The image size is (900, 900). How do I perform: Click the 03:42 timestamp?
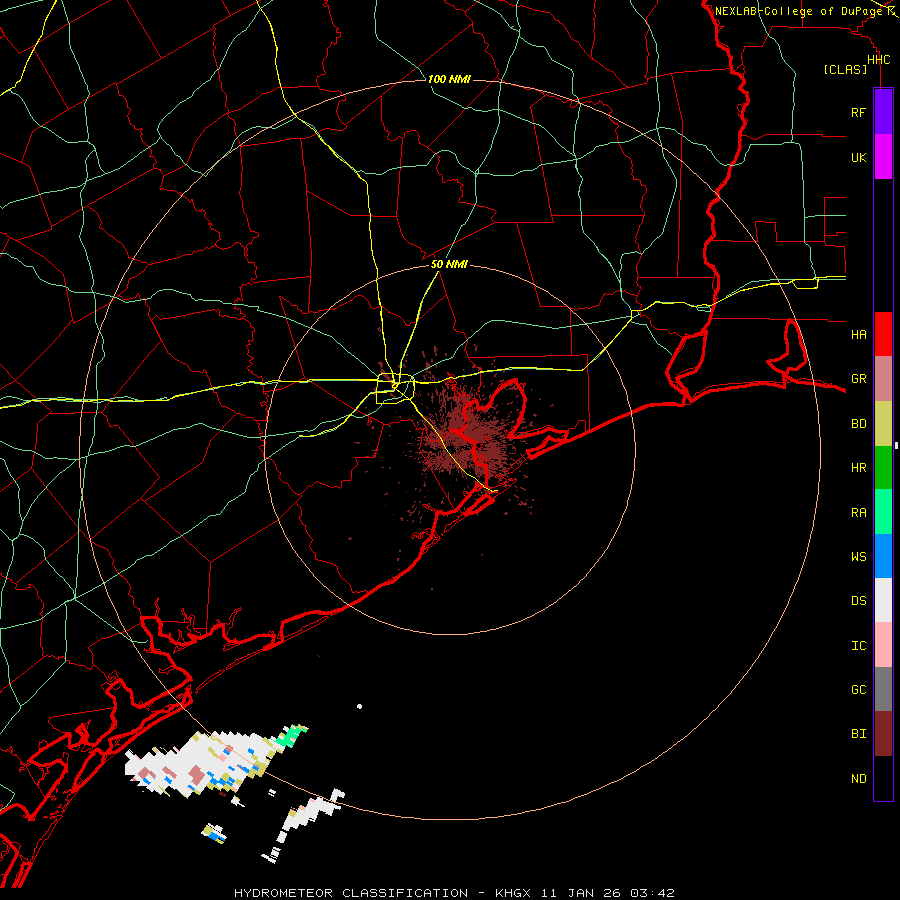click(x=652, y=893)
